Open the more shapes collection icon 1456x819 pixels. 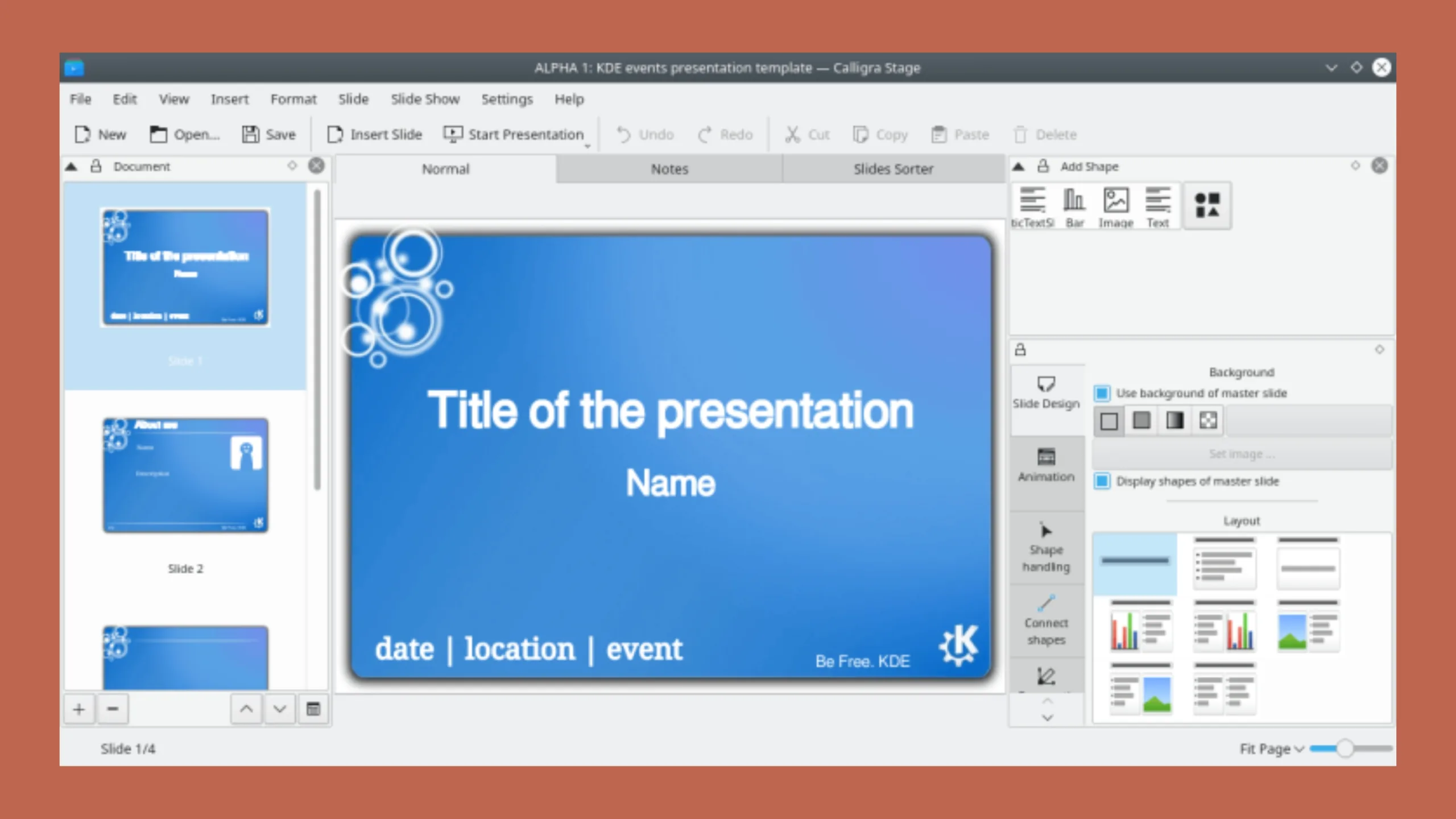pos(1207,205)
